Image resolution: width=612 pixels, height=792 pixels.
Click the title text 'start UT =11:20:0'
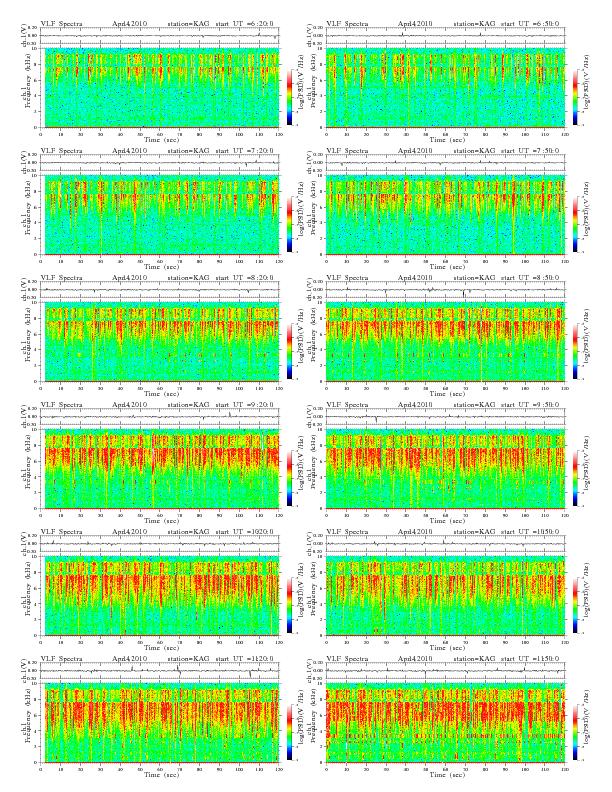point(245,659)
